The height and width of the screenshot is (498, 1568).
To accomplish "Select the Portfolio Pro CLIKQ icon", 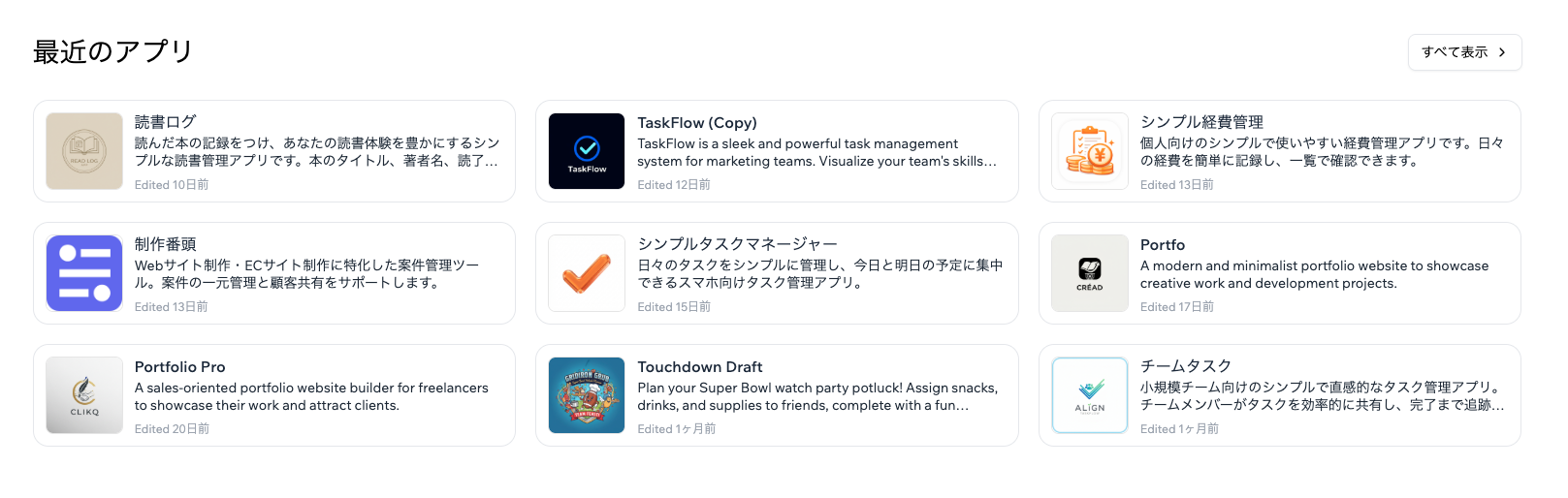I will pos(84,395).
